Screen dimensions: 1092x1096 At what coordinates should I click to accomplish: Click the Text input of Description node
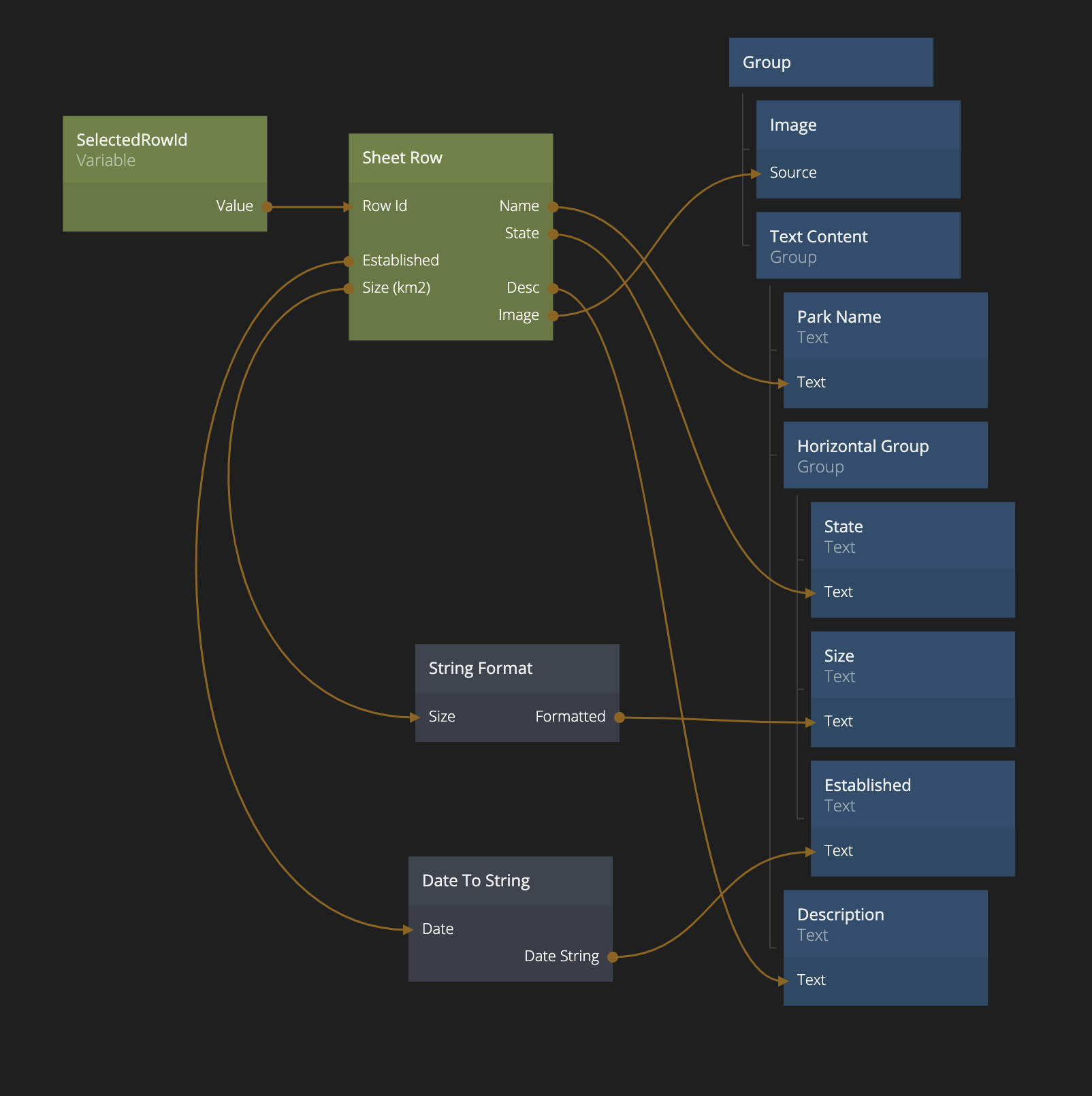click(811, 981)
